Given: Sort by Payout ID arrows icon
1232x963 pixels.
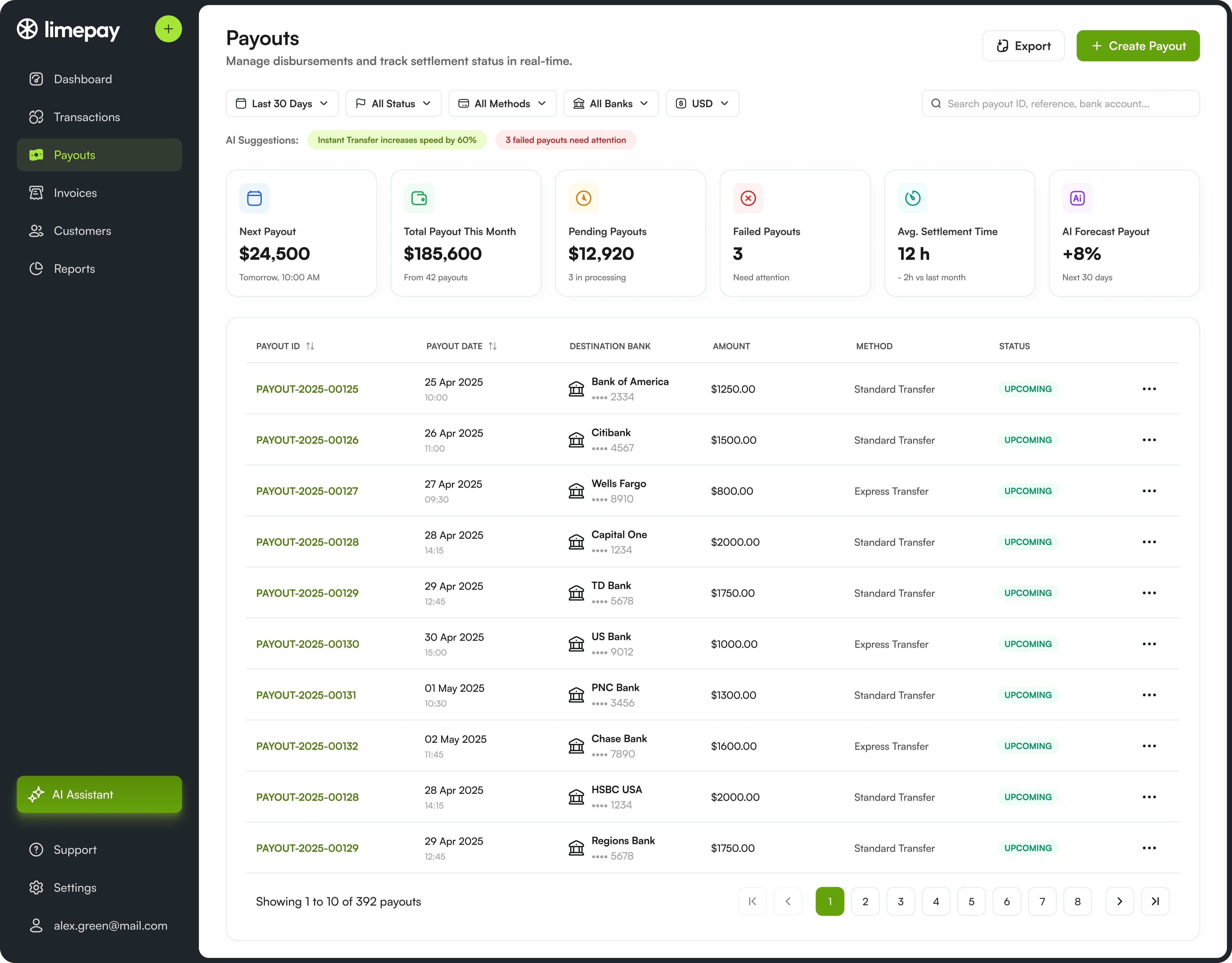Looking at the screenshot, I should 310,346.
